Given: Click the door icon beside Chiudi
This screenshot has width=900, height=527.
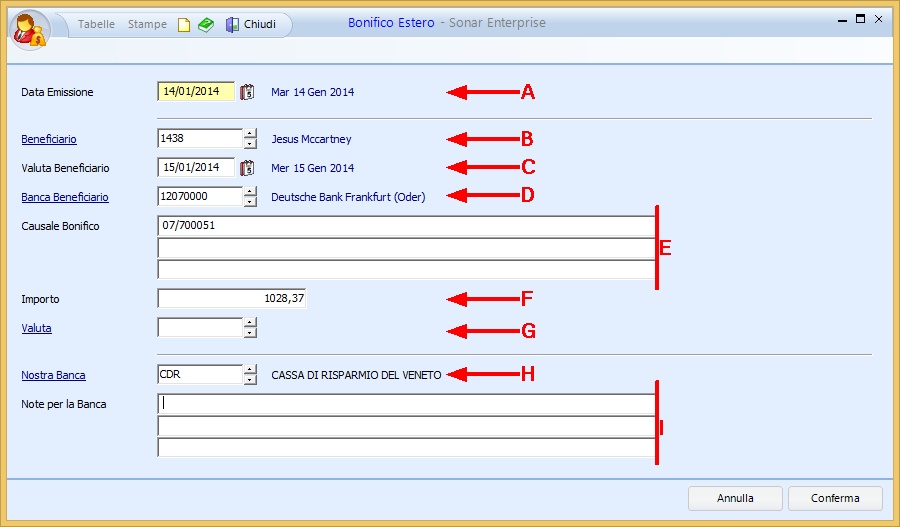Looking at the screenshot, I should coord(232,25).
